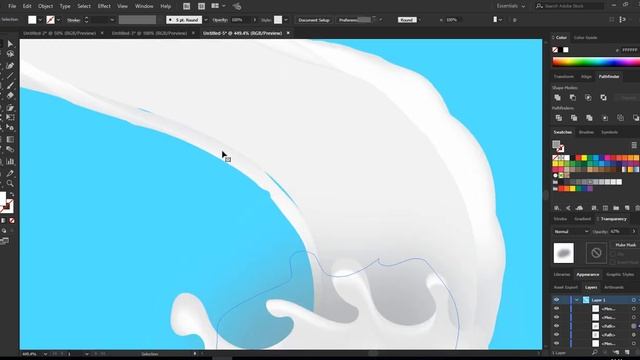
Task: Switch to the Brushes panel tab
Action: pos(586,132)
